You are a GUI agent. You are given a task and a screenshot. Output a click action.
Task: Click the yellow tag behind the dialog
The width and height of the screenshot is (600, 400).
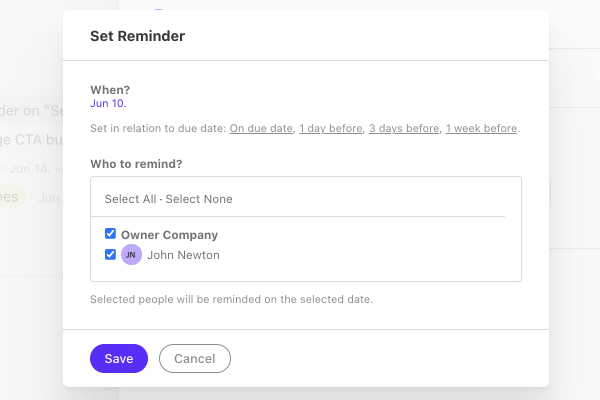click(12, 197)
